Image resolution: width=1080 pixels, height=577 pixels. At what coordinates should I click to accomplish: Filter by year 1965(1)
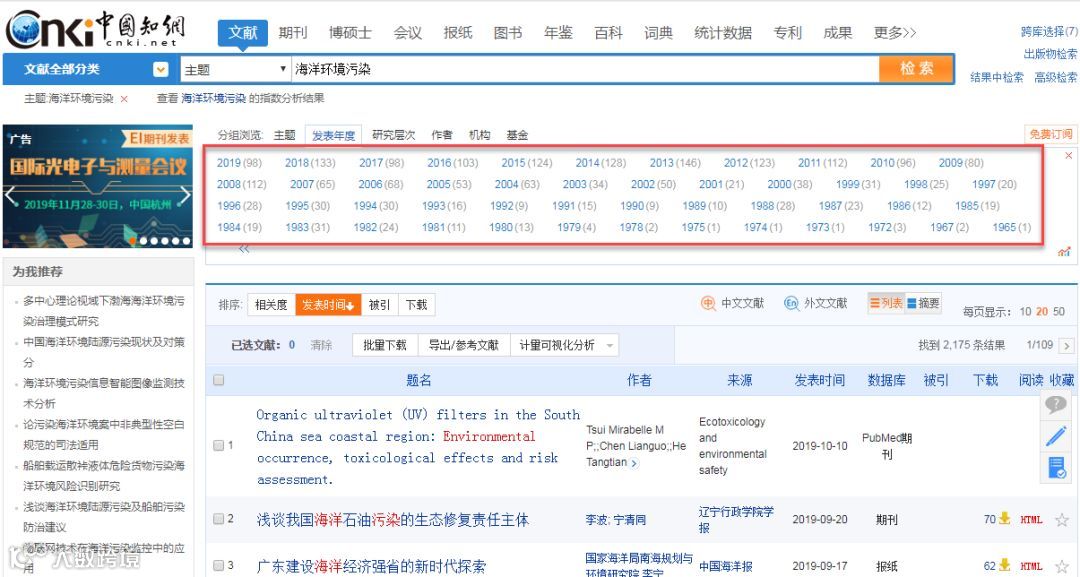coord(1011,227)
